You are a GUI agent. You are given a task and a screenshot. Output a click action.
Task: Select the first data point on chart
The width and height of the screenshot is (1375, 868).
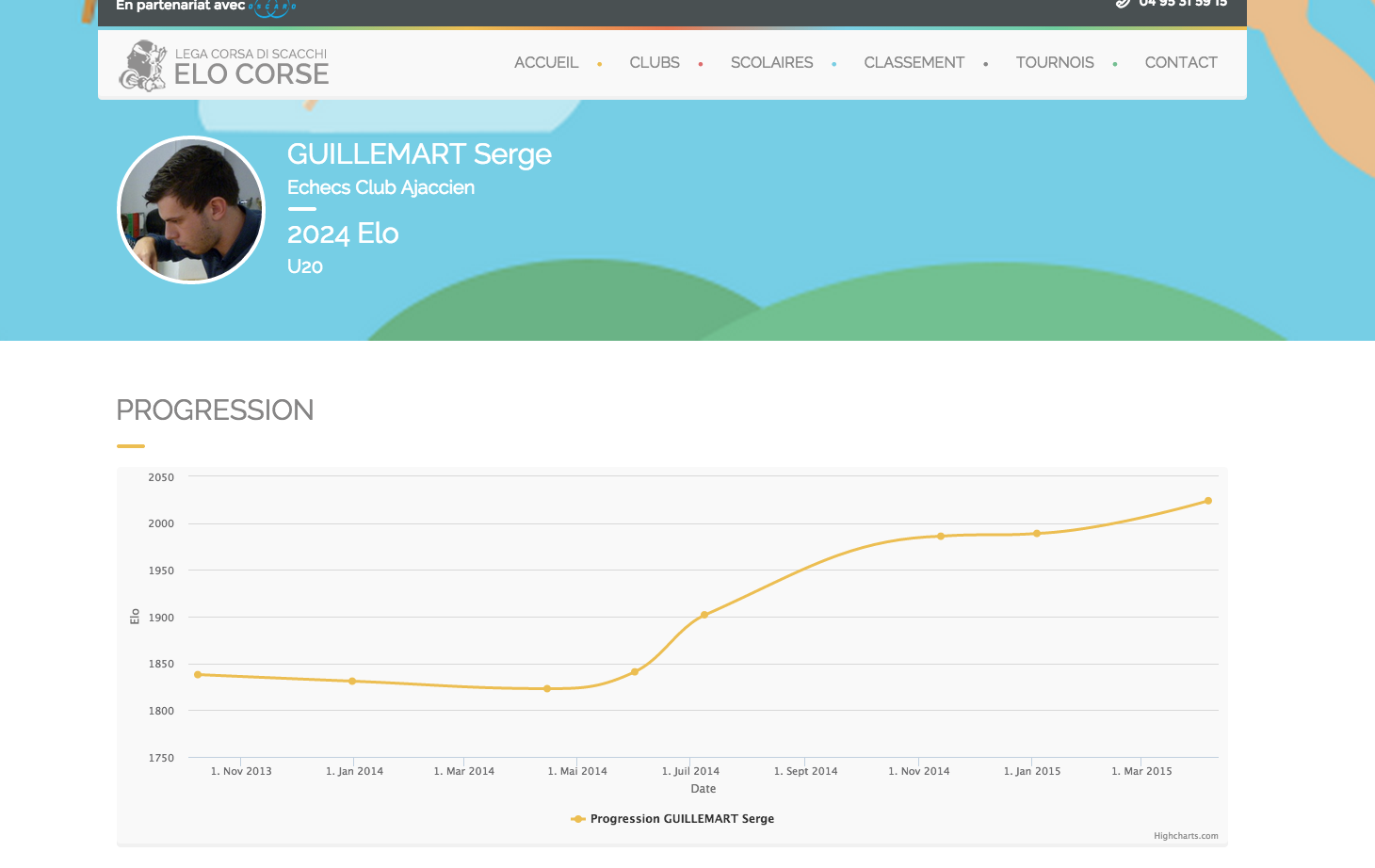point(198,675)
